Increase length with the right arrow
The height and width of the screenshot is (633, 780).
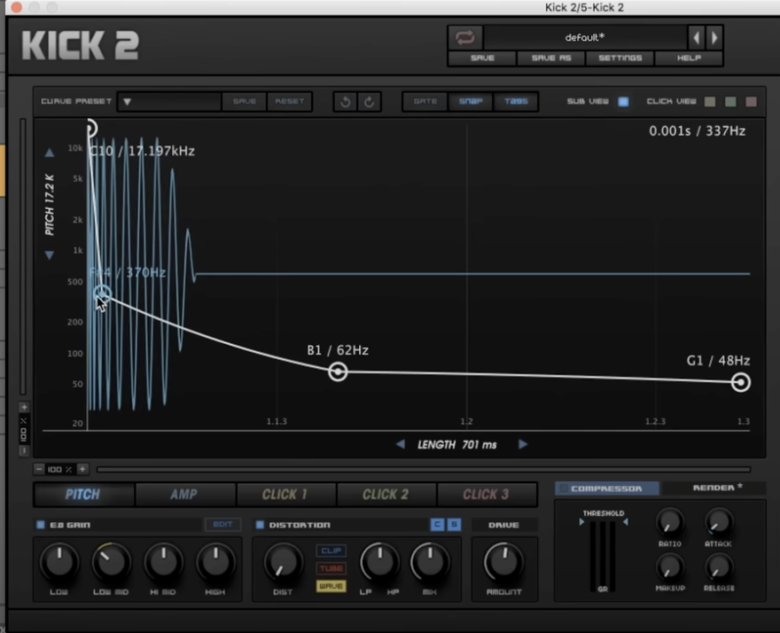coord(522,444)
